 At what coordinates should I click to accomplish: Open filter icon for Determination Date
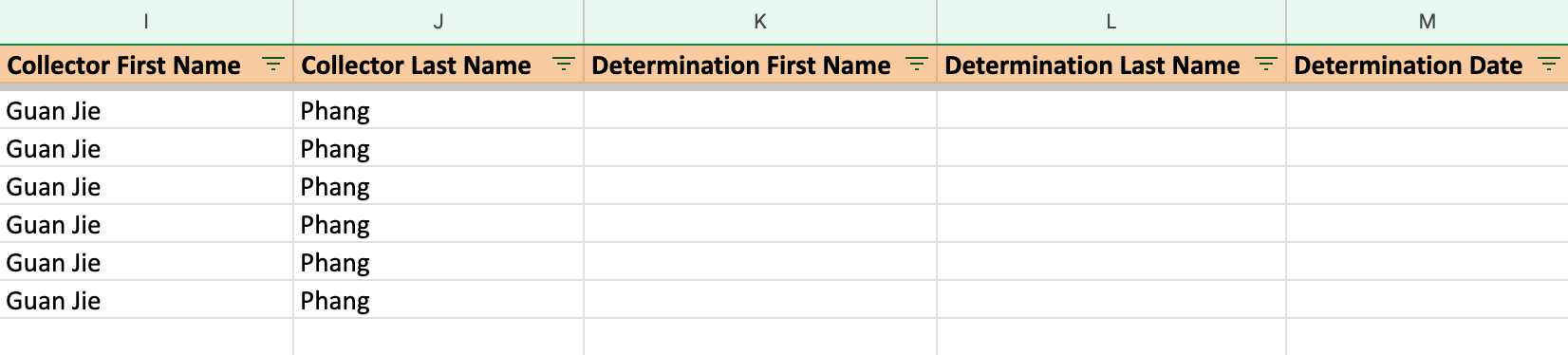1548,65
